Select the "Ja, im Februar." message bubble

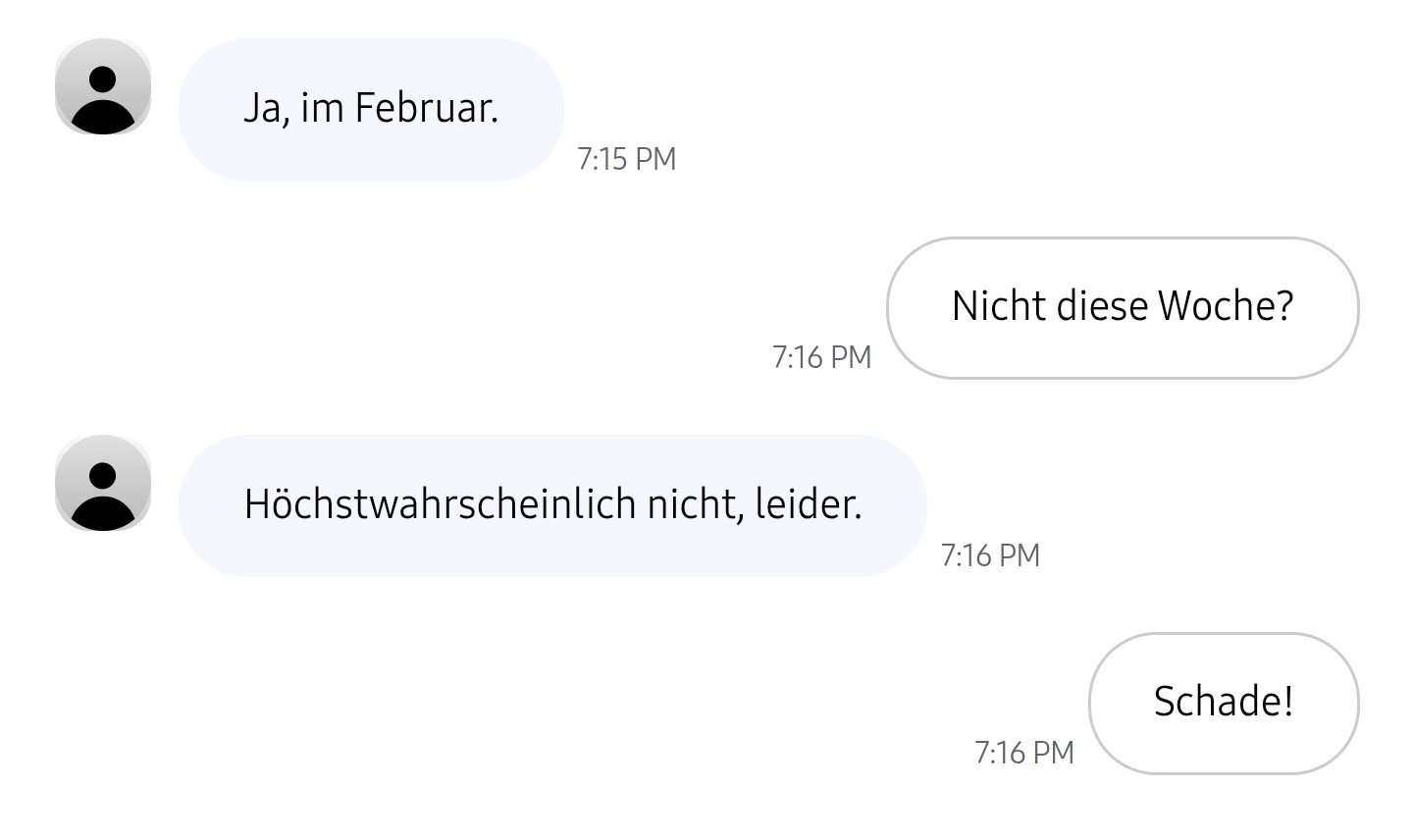[x=371, y=109]
